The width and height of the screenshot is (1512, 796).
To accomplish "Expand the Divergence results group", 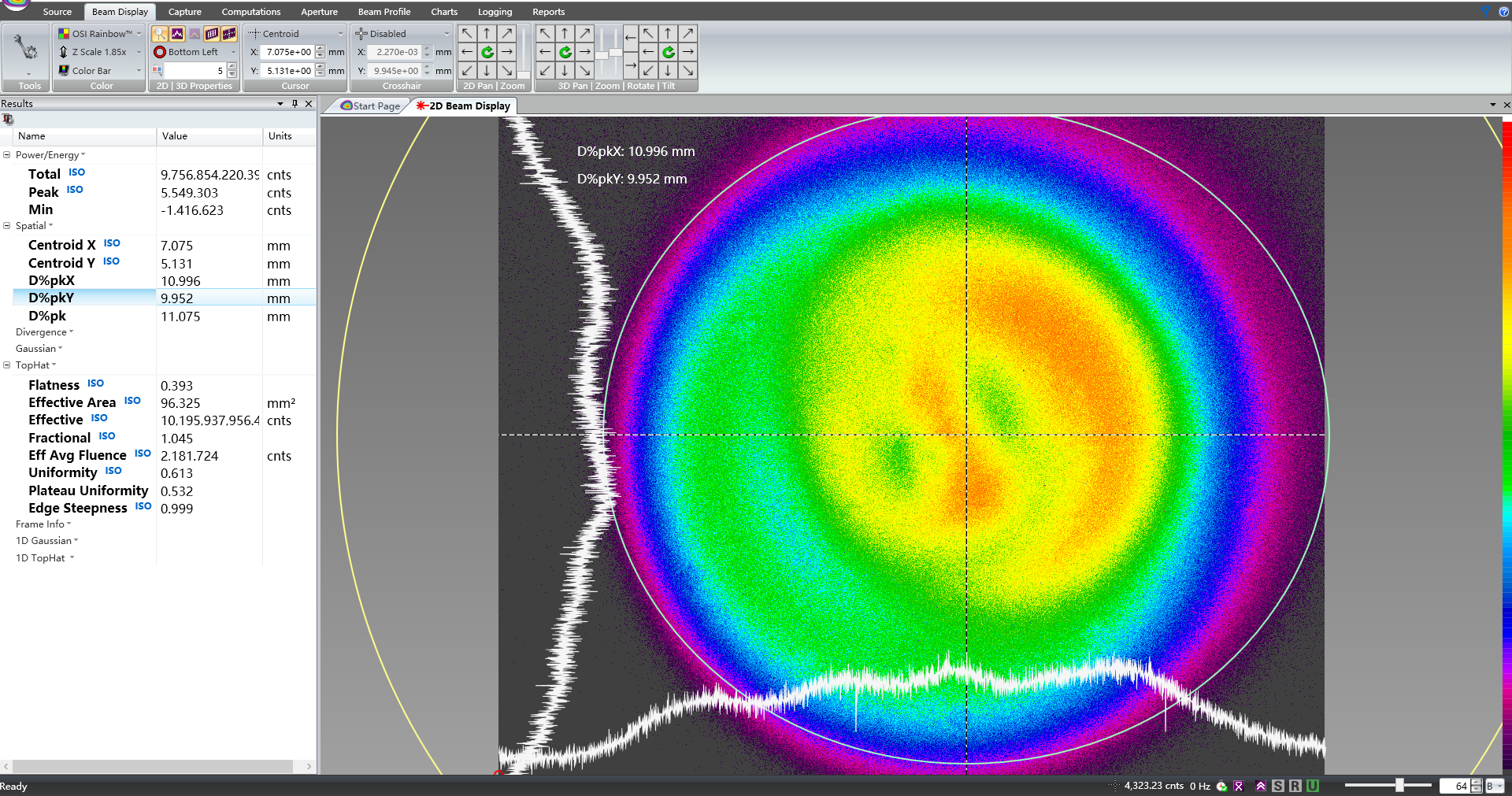I will (44, 332).
